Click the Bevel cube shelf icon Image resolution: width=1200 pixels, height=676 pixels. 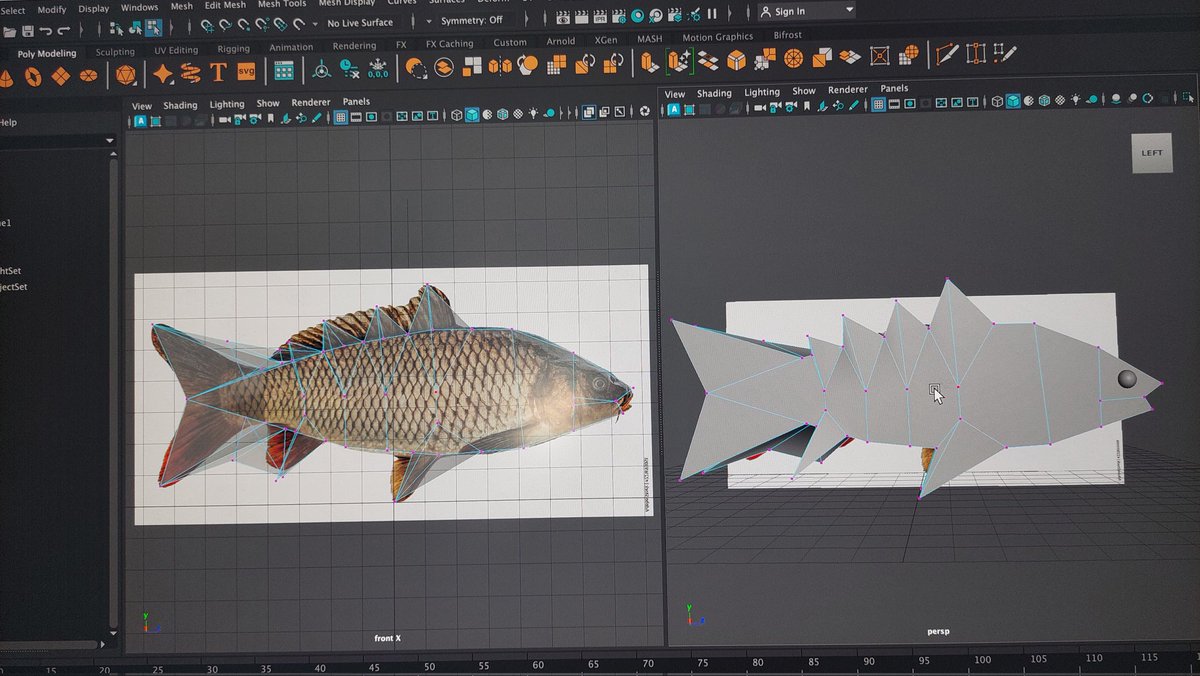pyautogui.click(x=736, y=61)
